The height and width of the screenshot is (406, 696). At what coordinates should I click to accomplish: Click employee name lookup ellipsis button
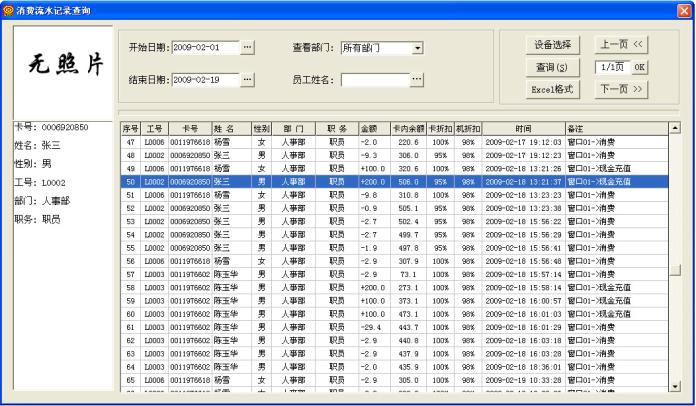click(x=417, y=79)
